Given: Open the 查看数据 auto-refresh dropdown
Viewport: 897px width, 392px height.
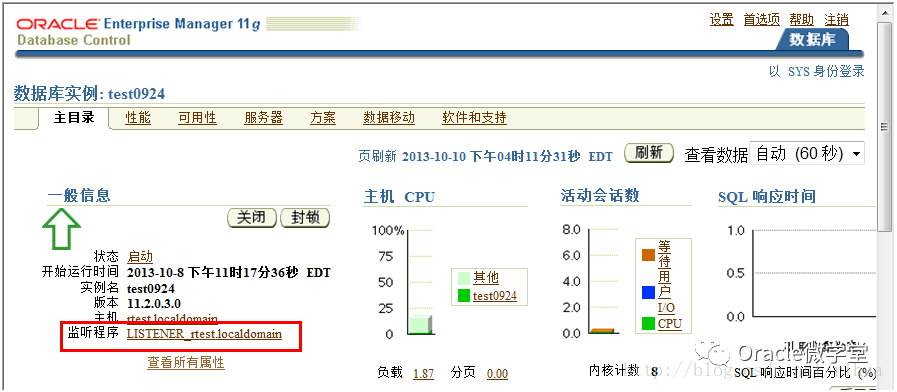Looking at the screenshot, I should 807,154.
